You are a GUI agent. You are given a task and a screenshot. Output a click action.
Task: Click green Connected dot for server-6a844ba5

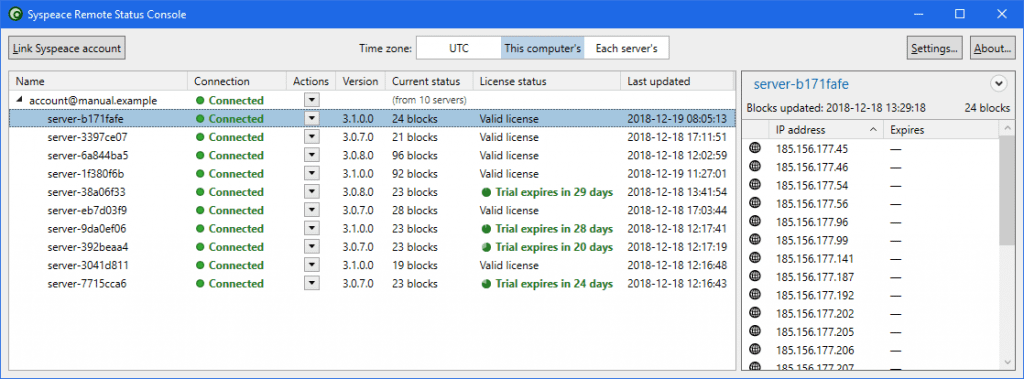pyautogui.click(x=200, y=156)
